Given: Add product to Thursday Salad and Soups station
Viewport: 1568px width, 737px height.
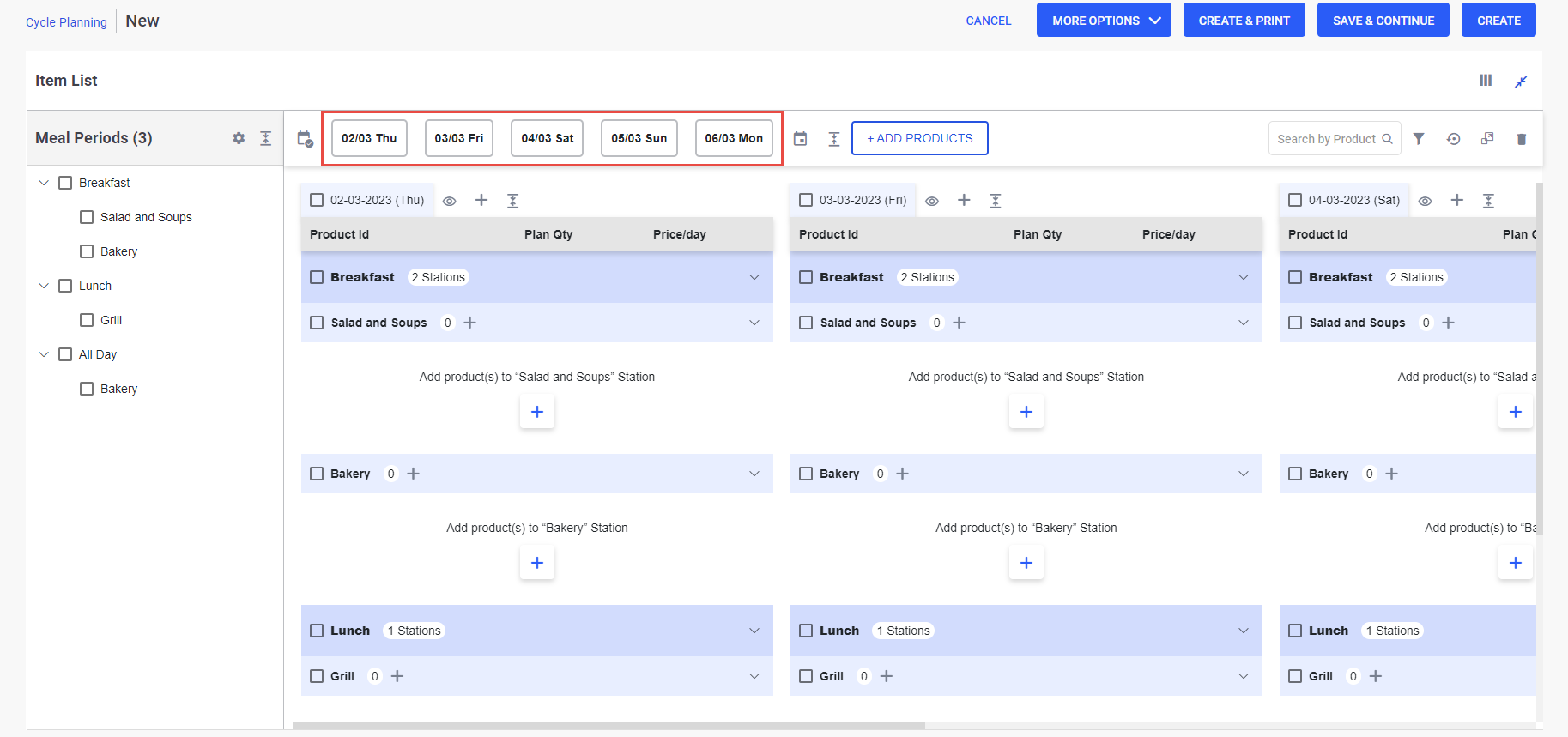Looking at the screenshot, I should pyautogui.click(x=537, y=412).
